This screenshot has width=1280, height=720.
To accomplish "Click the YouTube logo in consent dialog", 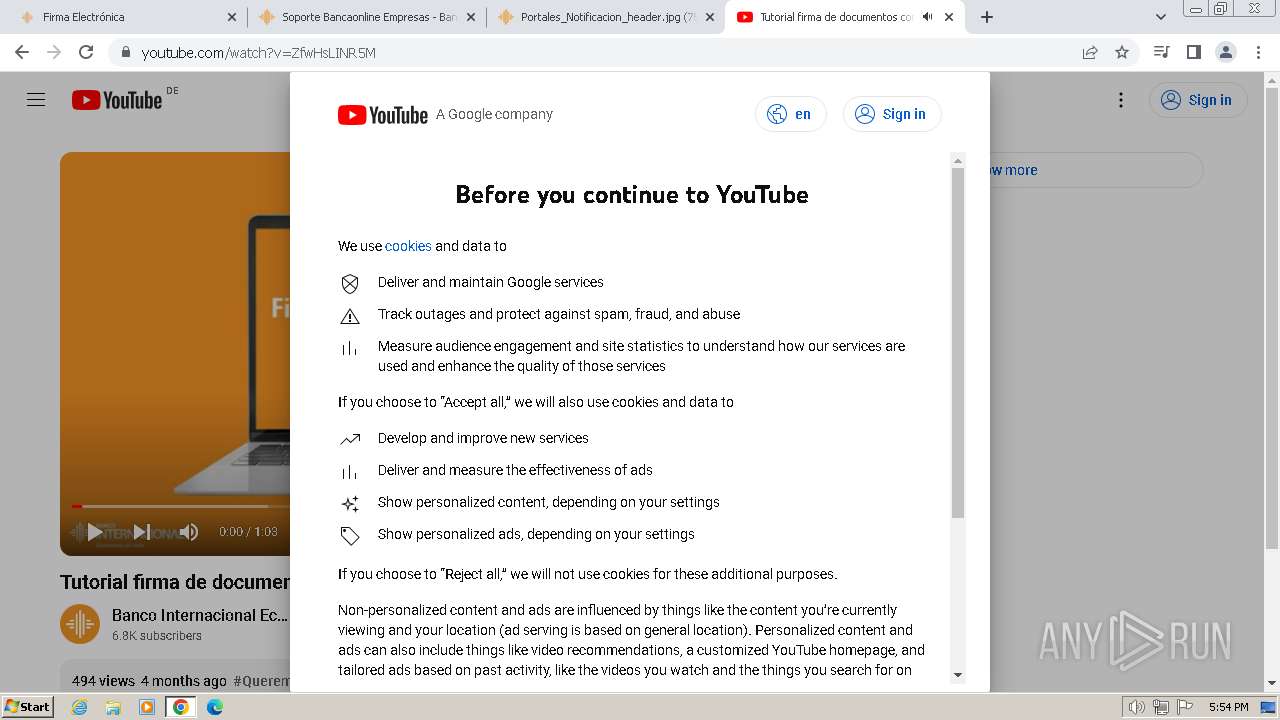I will click(x=383, y=115).
